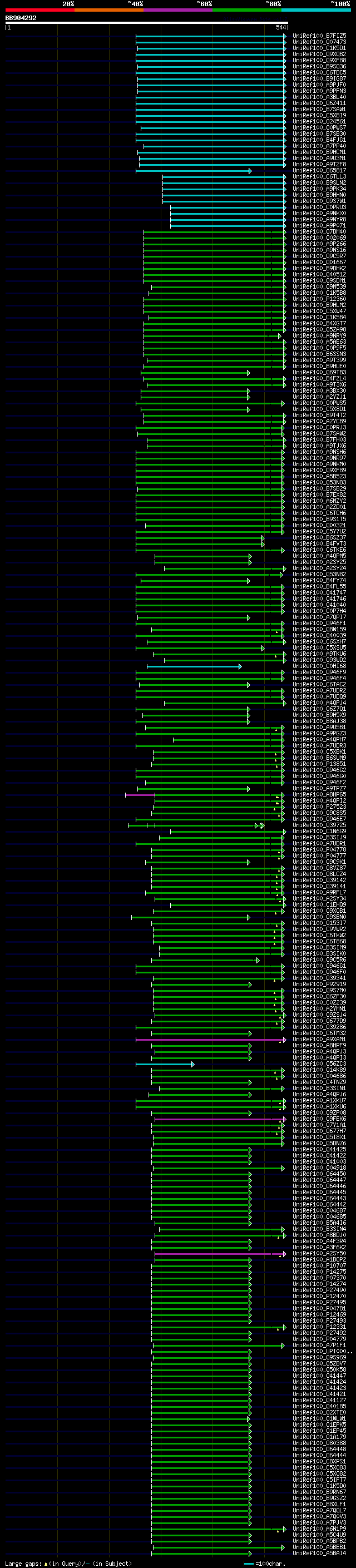This screenshot has width=356, height=1568.
Task: Select the UniRef100_C6TAC2 label
Action: pyautogui.click(x=319, y=684)
